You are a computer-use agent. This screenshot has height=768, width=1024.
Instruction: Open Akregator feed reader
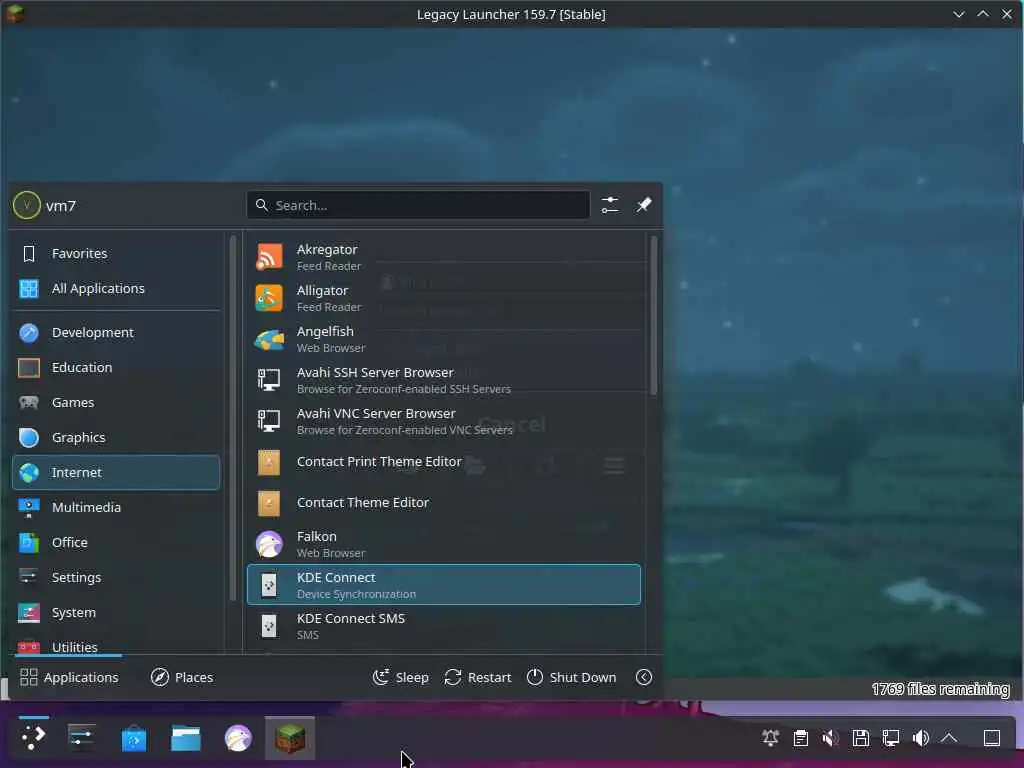click(443, 257)
